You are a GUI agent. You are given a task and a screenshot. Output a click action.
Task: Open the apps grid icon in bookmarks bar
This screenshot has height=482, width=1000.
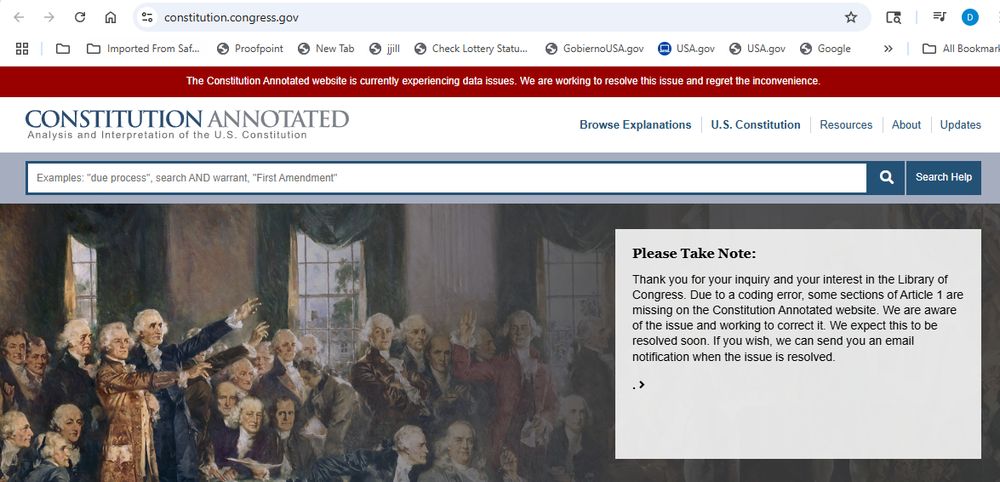pyautogui.click(x=22, y=48)
